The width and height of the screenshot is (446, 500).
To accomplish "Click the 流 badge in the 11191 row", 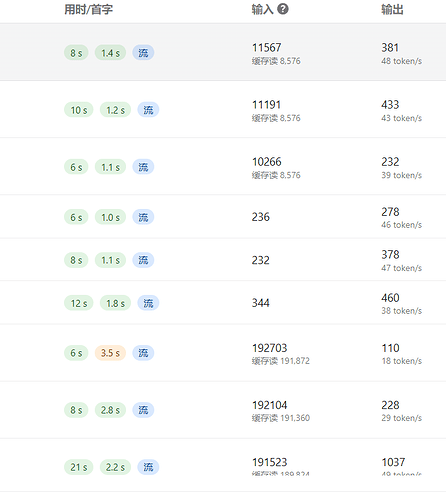I will coord(148,110).
